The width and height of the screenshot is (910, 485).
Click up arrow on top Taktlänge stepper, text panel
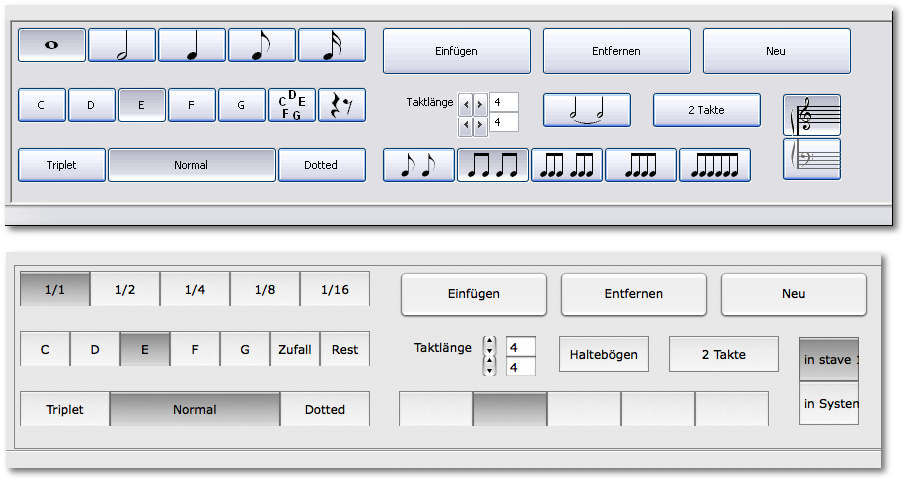click(489, 342)
